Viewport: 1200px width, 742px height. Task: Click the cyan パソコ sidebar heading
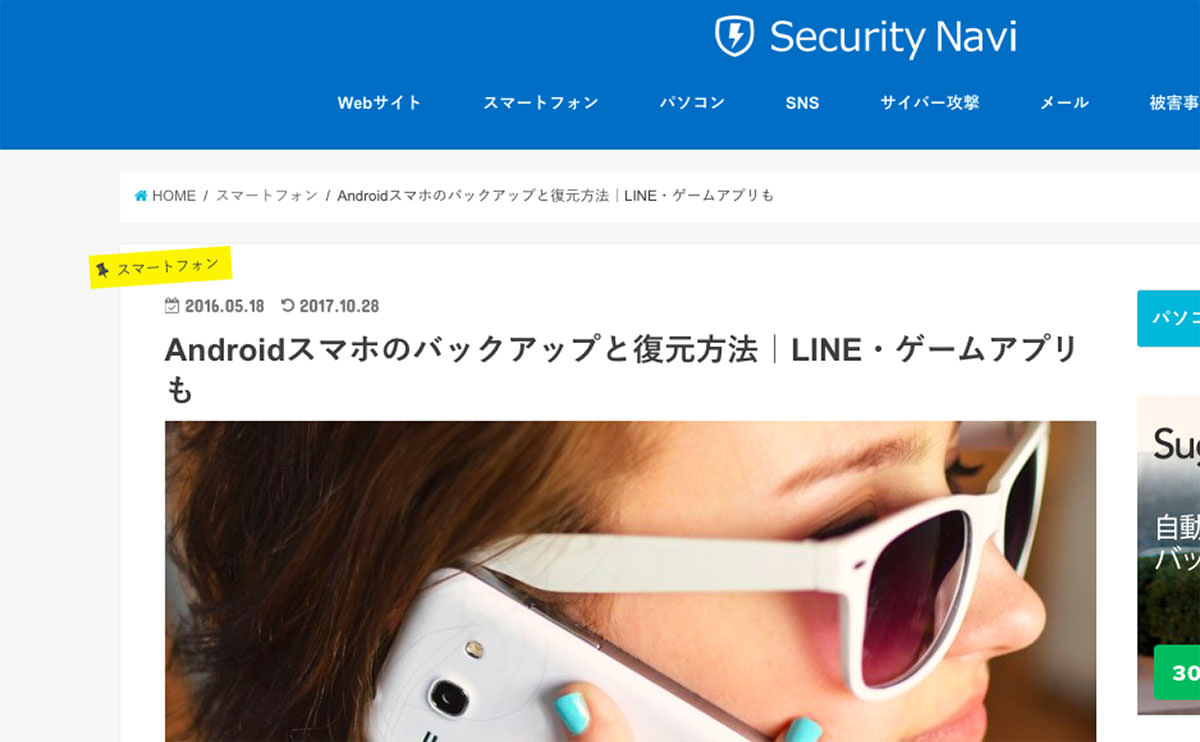(x=1168, y=318)
